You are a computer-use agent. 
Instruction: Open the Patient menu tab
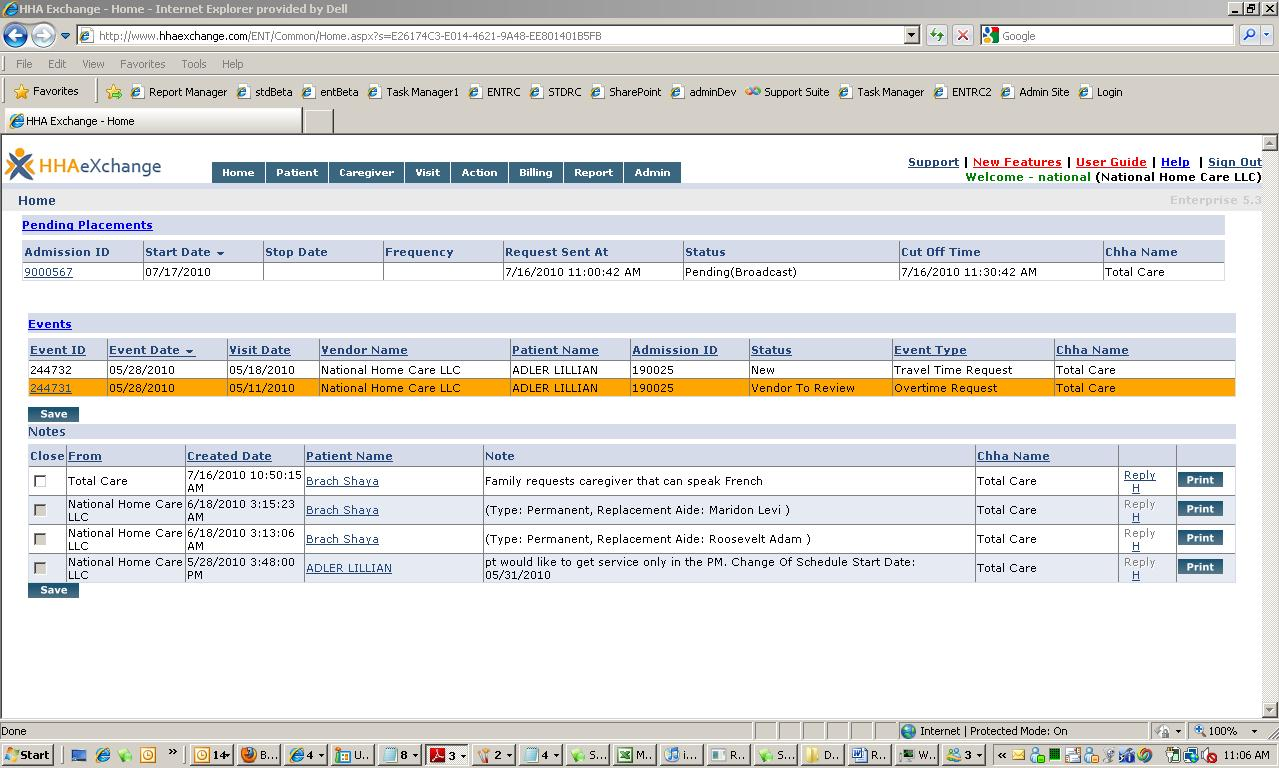(297, 173)
